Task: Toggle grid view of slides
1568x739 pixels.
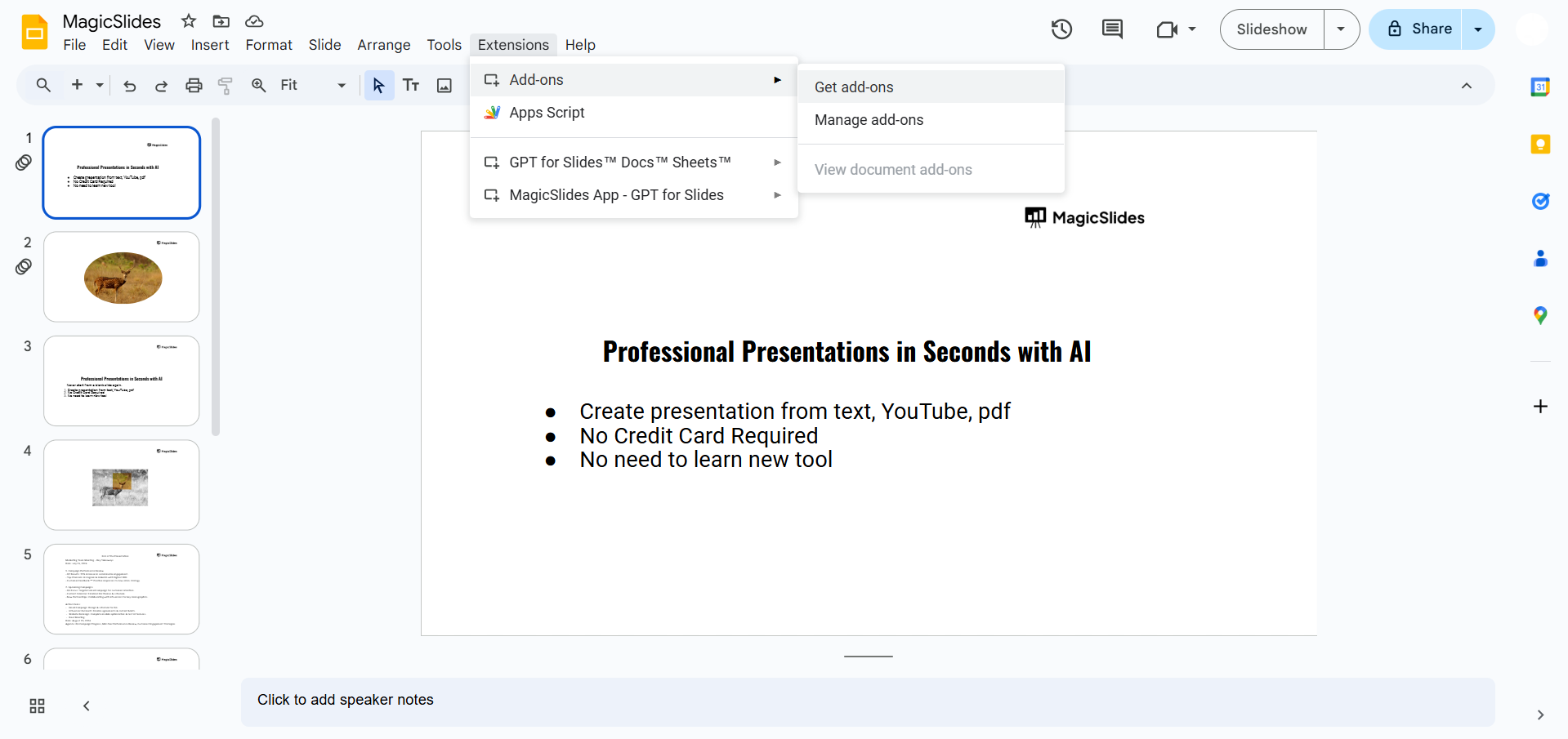Action: tap(37, 706)
